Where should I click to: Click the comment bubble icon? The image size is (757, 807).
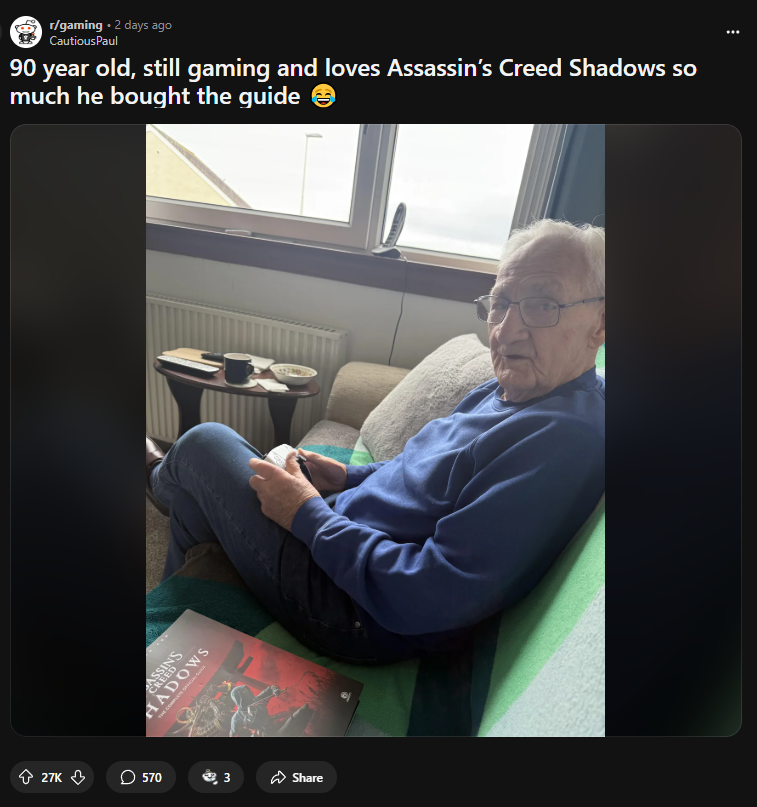(128, 777)
